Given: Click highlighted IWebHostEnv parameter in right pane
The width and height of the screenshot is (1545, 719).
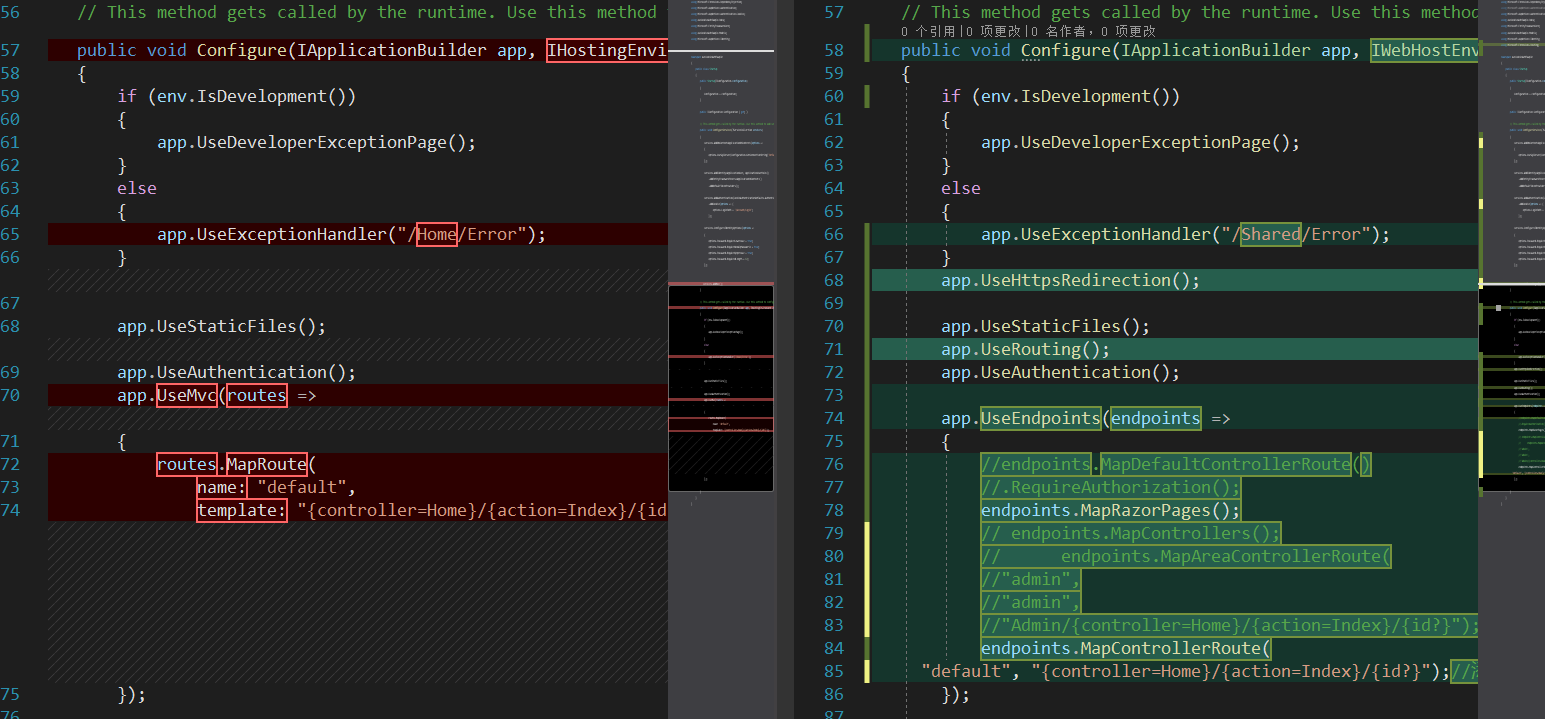Looking at the screenshot, I should (1425, 50).
